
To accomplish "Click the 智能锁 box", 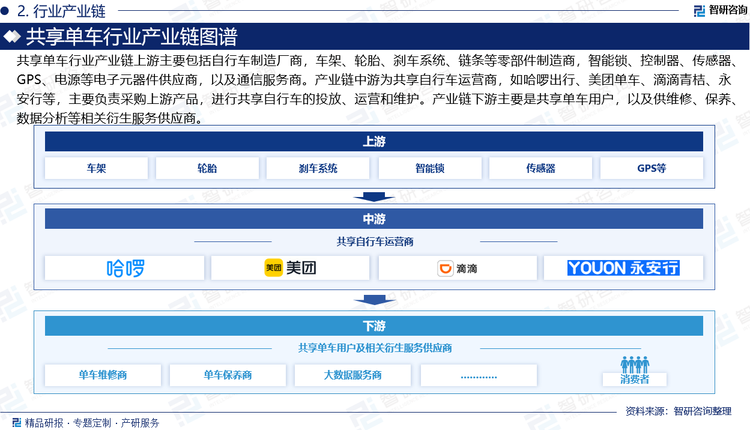I will [x=430, y=168].
